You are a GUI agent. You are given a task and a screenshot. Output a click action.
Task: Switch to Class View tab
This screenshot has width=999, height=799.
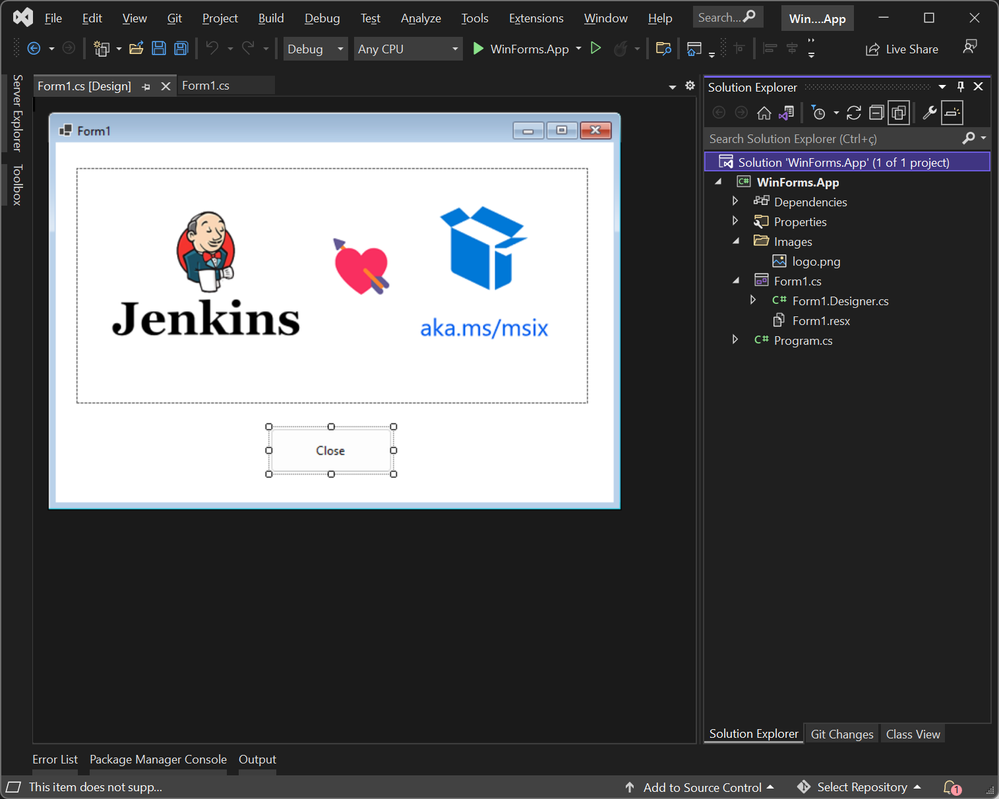[913, 734]
